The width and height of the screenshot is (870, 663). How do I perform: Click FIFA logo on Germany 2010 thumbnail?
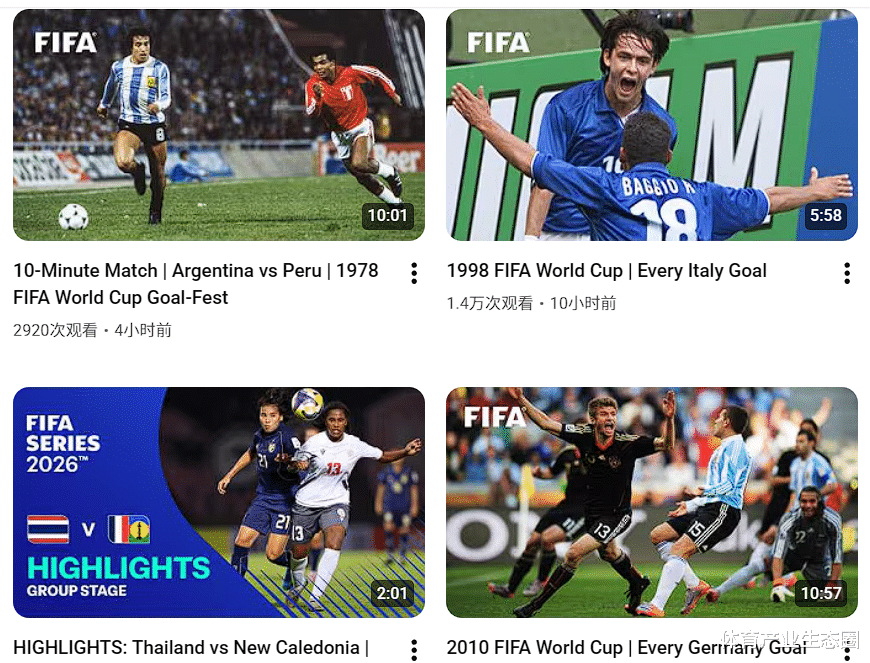(494, 417)
